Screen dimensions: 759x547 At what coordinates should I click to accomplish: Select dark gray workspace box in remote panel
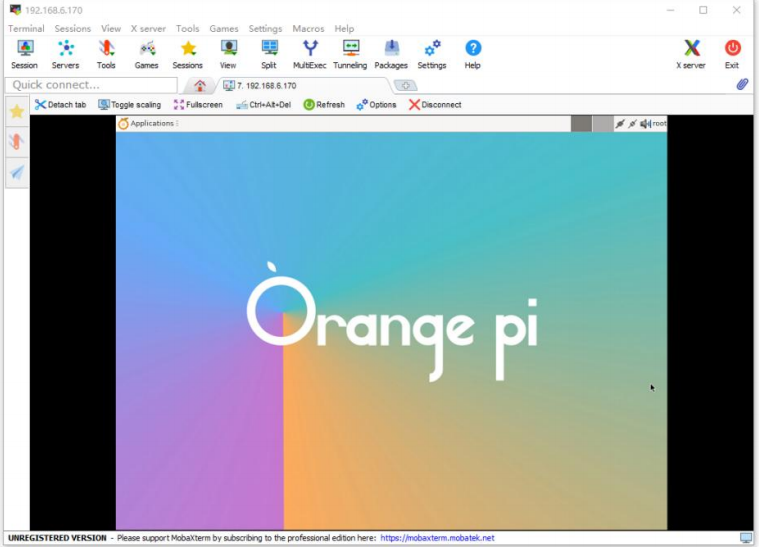coord(581,124)
